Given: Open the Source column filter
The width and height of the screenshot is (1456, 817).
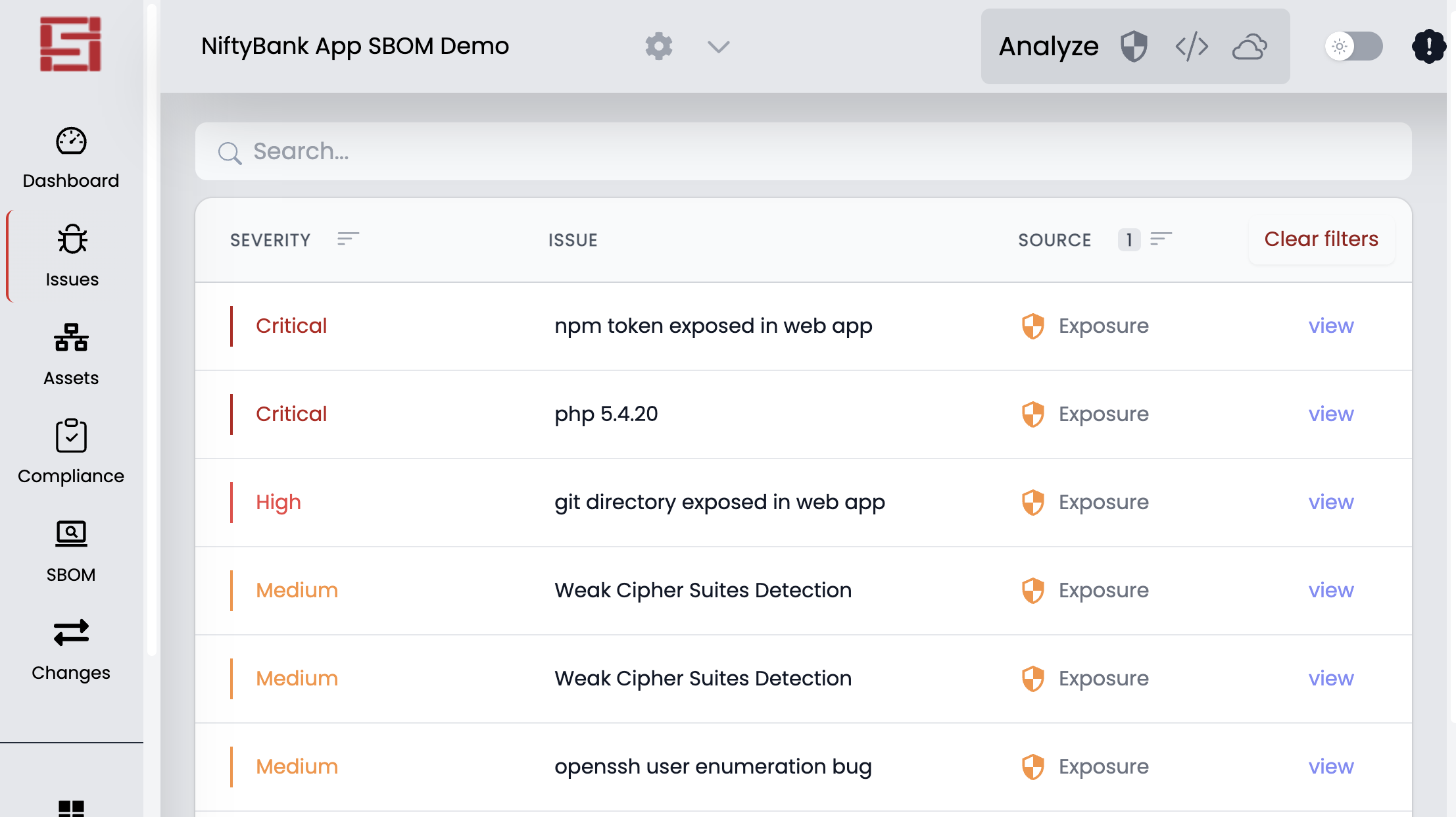Looking at the screenshot, I should point(1161,239).
